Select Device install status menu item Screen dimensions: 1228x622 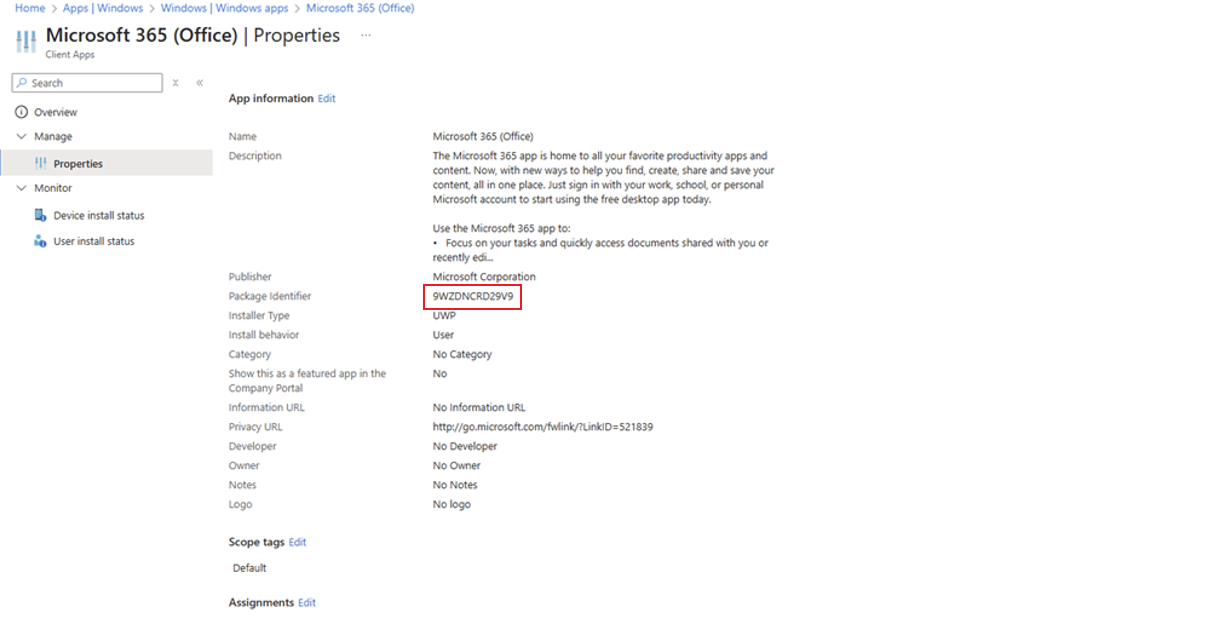(98, 215)
